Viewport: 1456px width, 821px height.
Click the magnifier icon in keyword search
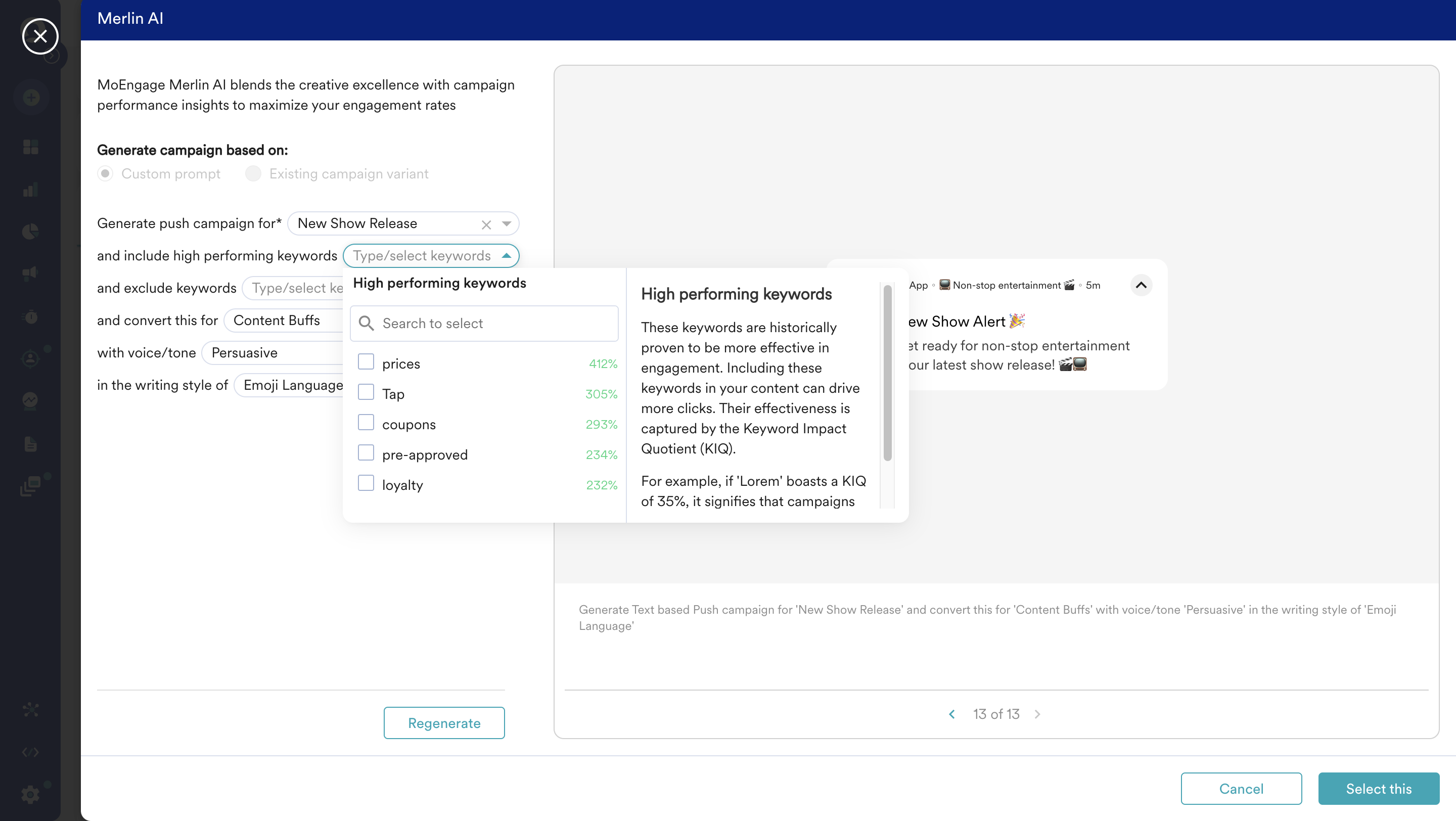pyautogui.click(x=366, y=323)
